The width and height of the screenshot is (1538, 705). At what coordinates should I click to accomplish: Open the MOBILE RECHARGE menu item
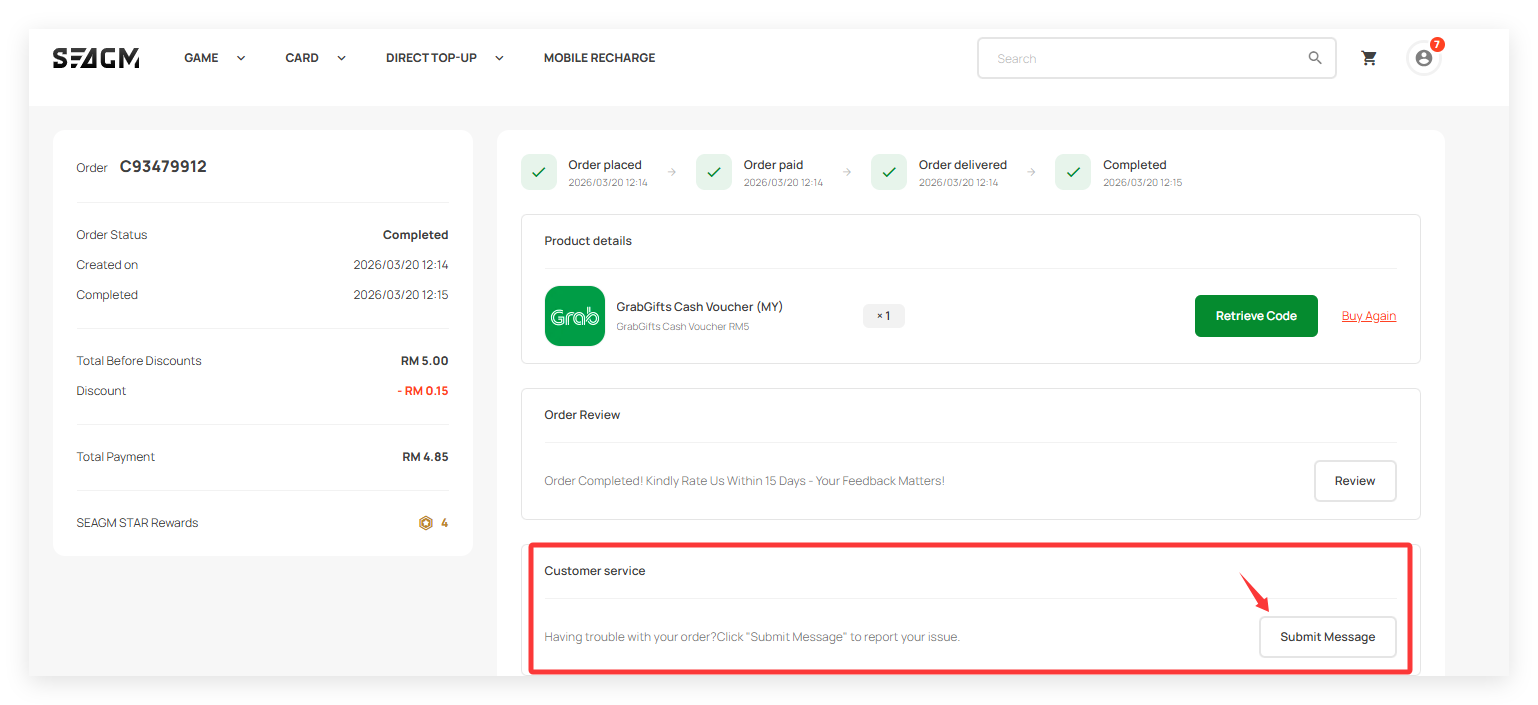click(x=599, y=58)
